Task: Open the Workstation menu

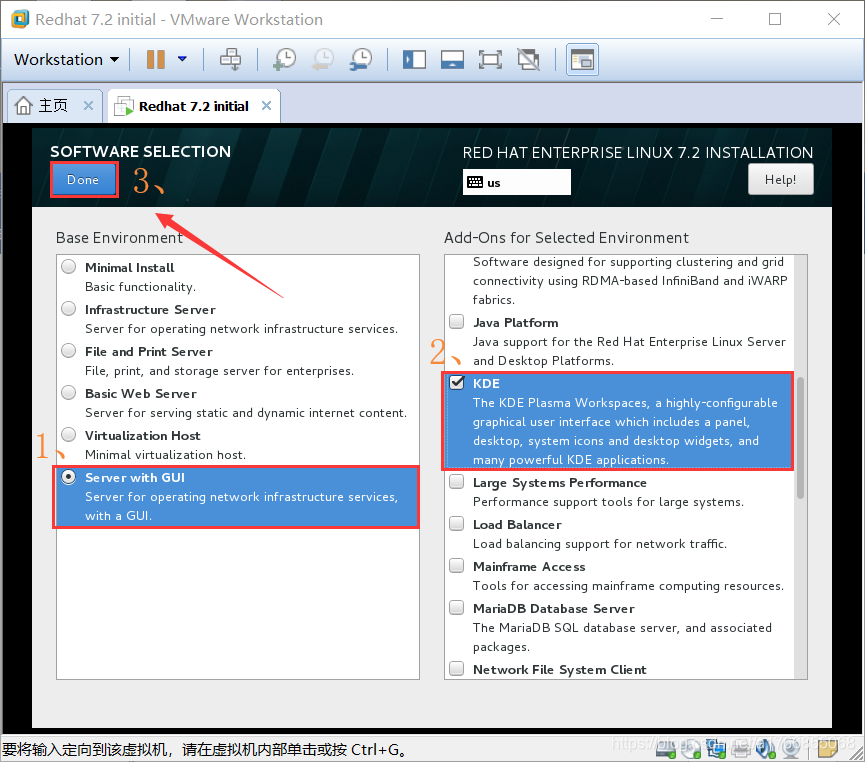Action: (66, 59)
